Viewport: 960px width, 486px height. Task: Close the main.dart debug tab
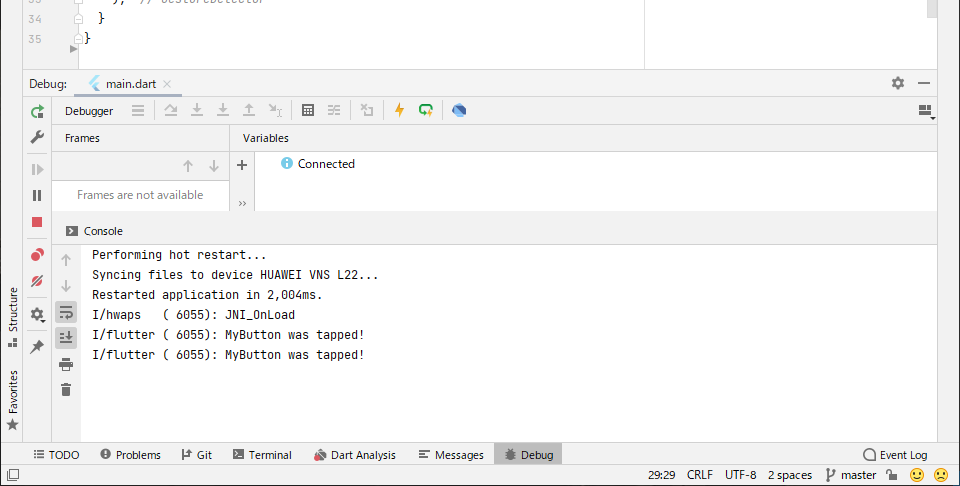167,84
